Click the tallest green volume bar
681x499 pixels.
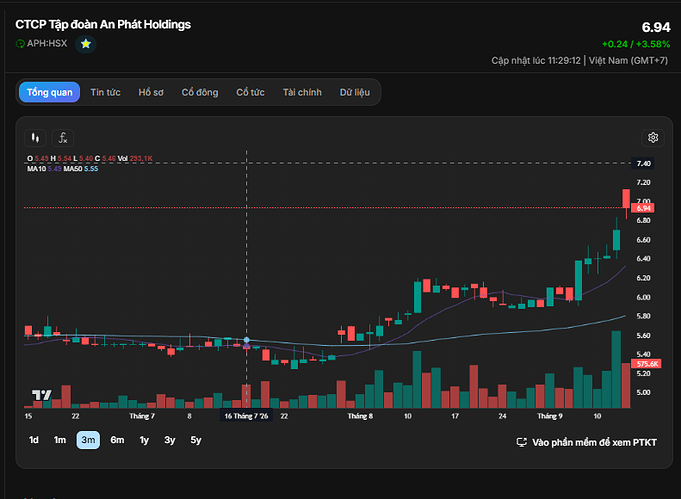pyautogui.click(x=616, y=369)
